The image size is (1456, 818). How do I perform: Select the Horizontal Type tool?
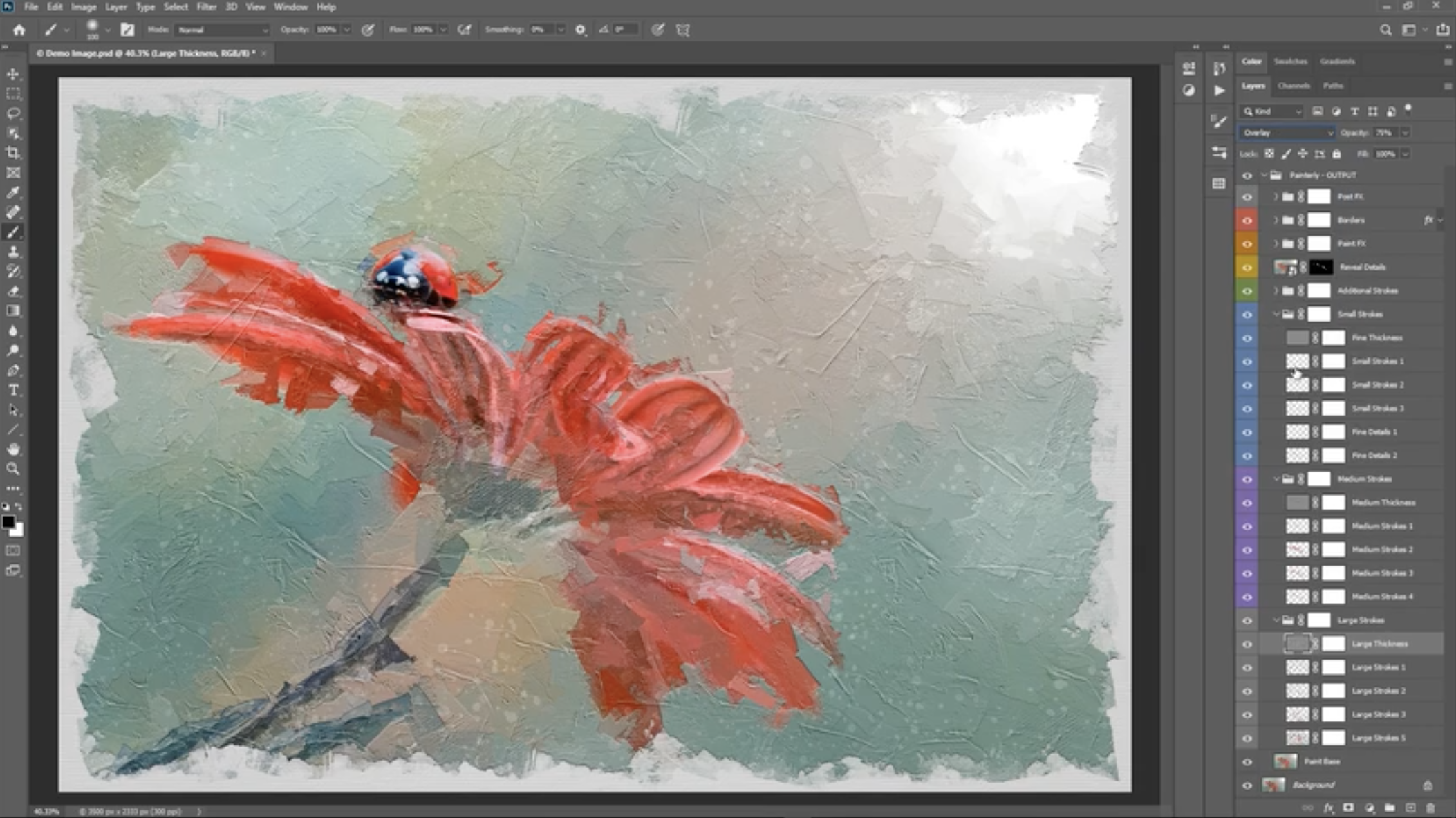click(13, 390)
